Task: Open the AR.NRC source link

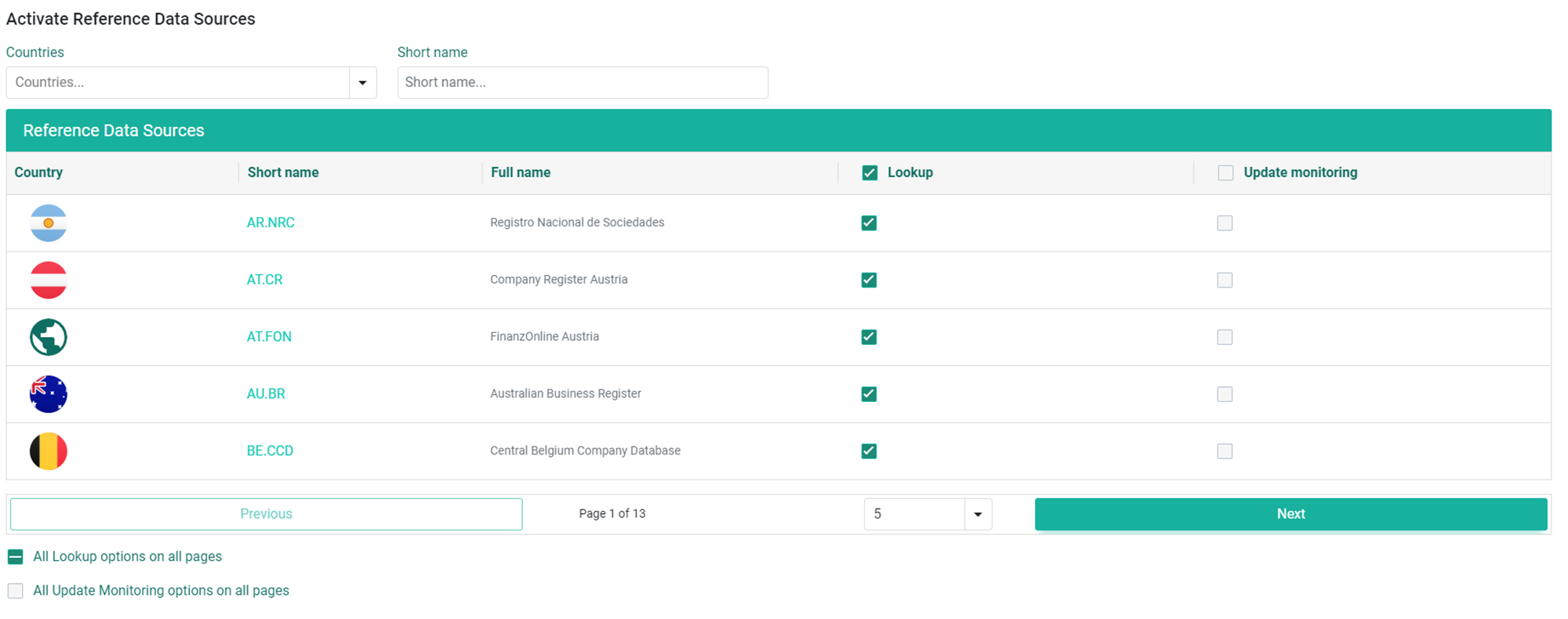Action: (x=270, y=223)
